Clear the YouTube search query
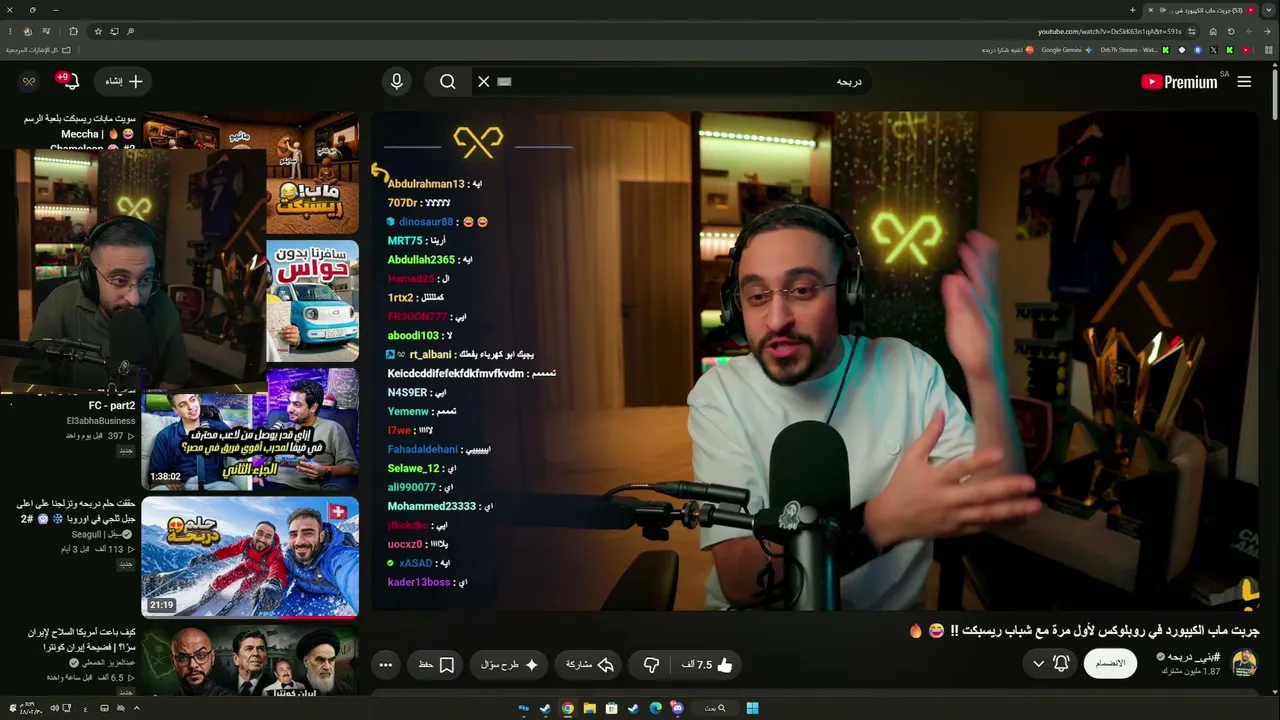1280x720 pixels. pos(484,82)
